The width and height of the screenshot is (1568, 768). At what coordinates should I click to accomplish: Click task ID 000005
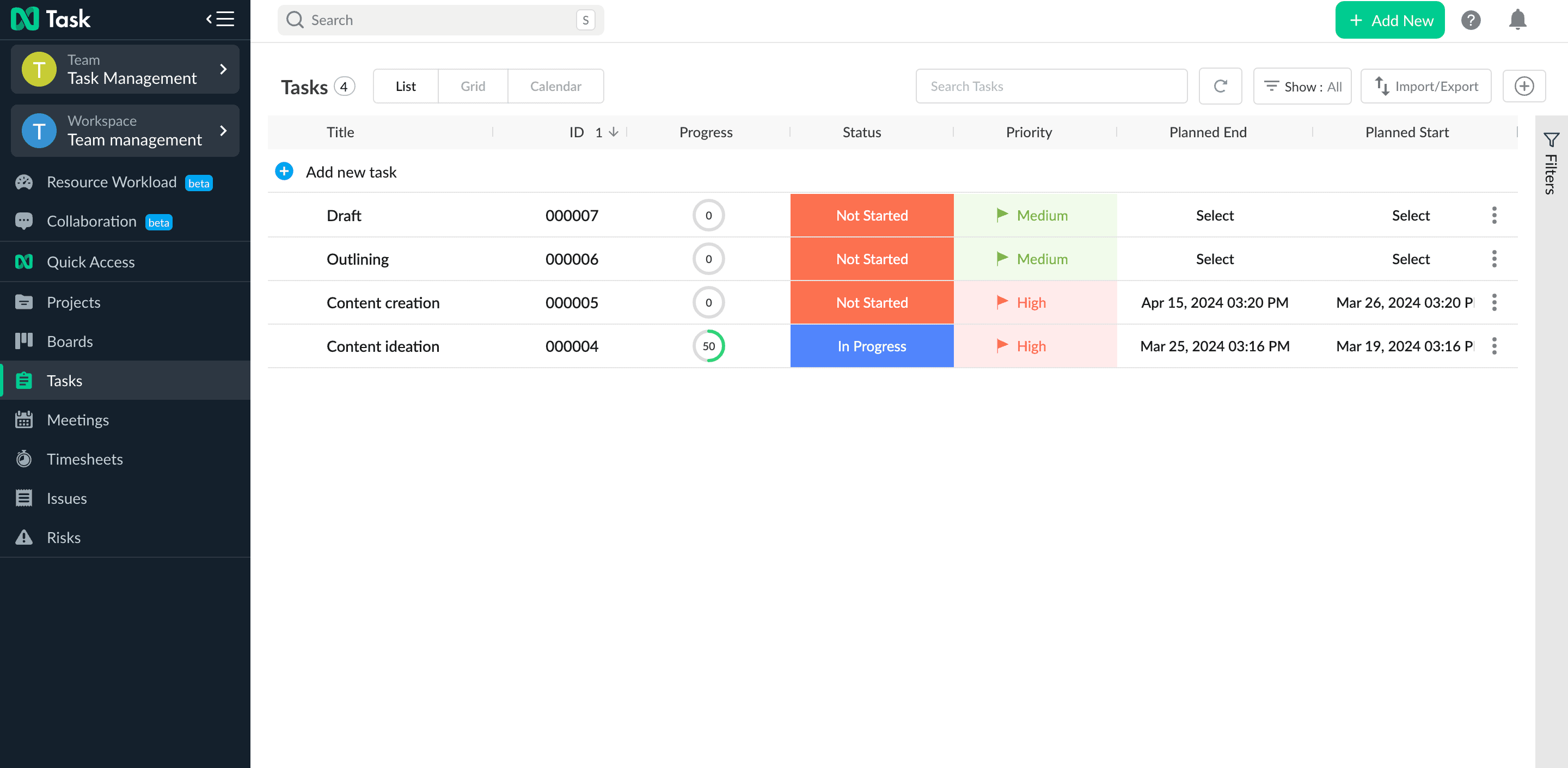(572, 303)
